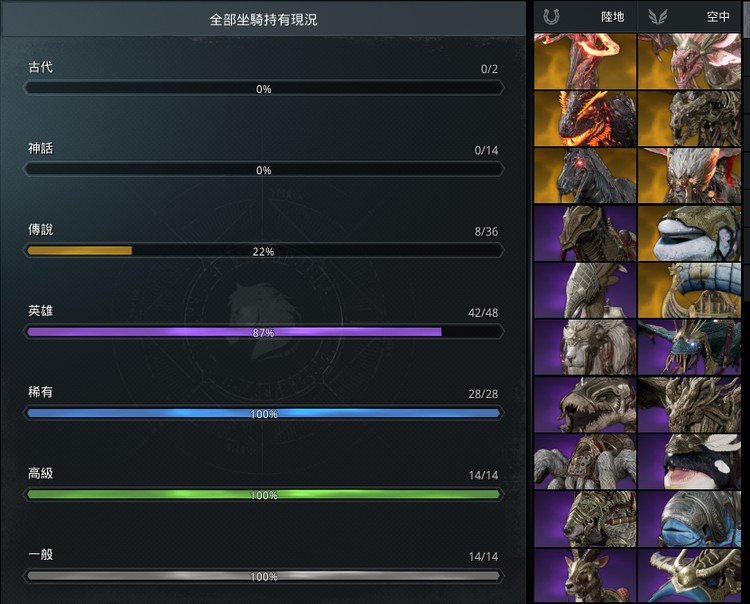Viewport: 750px width, 604px height.
Task: Select the flaming lava serpent mount thumbnail
Action: pos(585,61)
